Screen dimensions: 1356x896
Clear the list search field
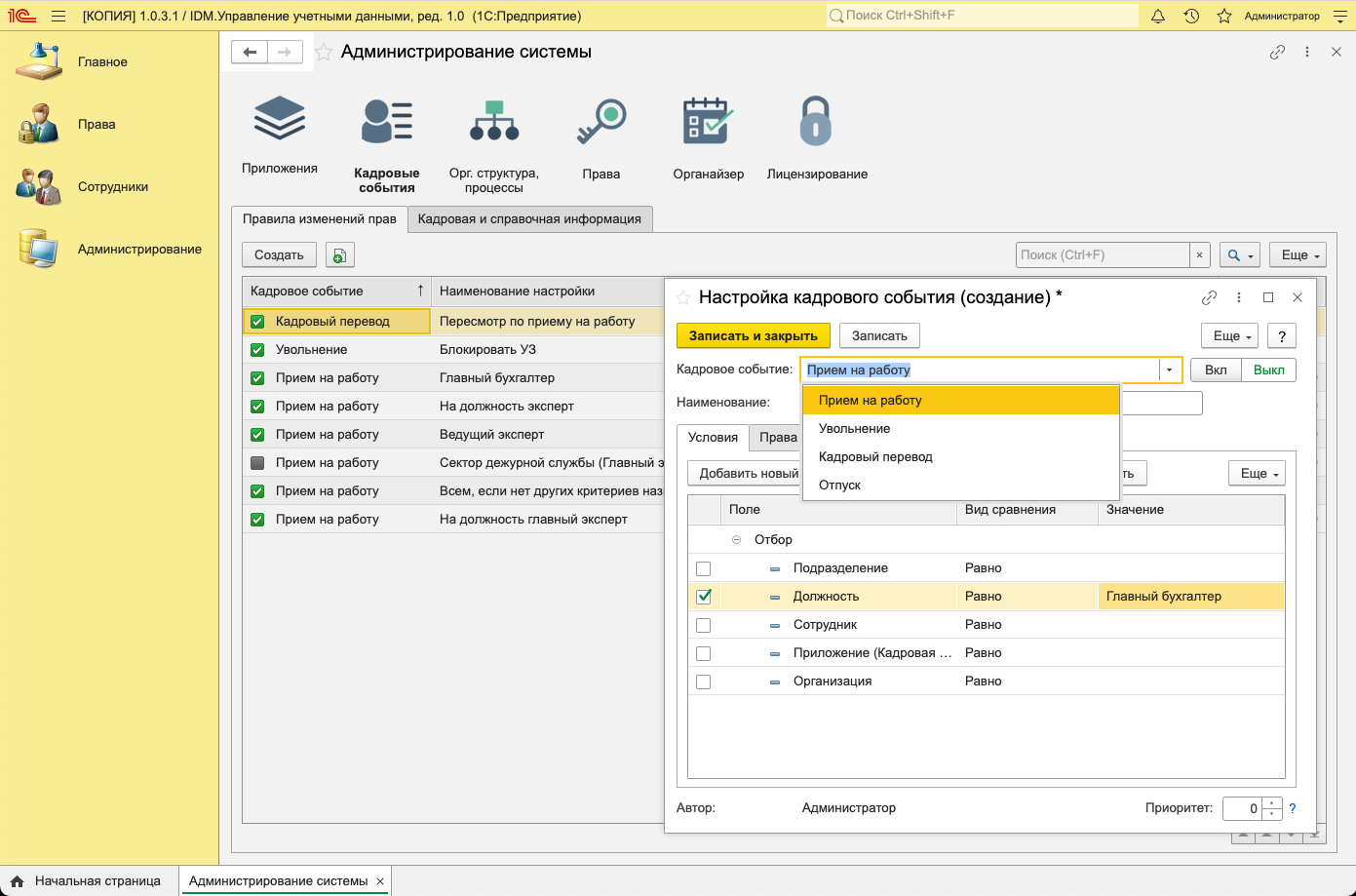tap(1200, 254)
